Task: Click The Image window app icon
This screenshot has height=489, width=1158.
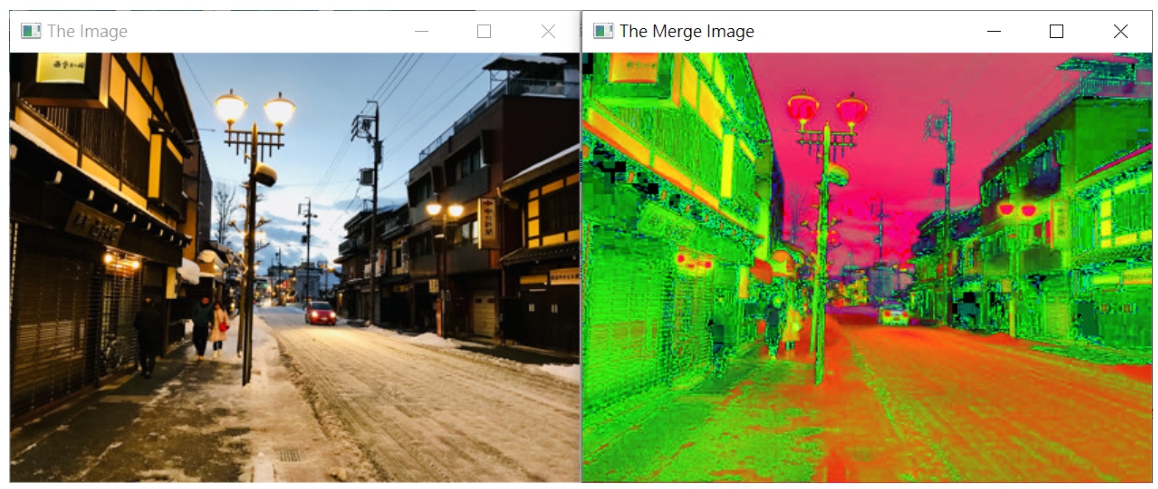Action: coord(31,31)
